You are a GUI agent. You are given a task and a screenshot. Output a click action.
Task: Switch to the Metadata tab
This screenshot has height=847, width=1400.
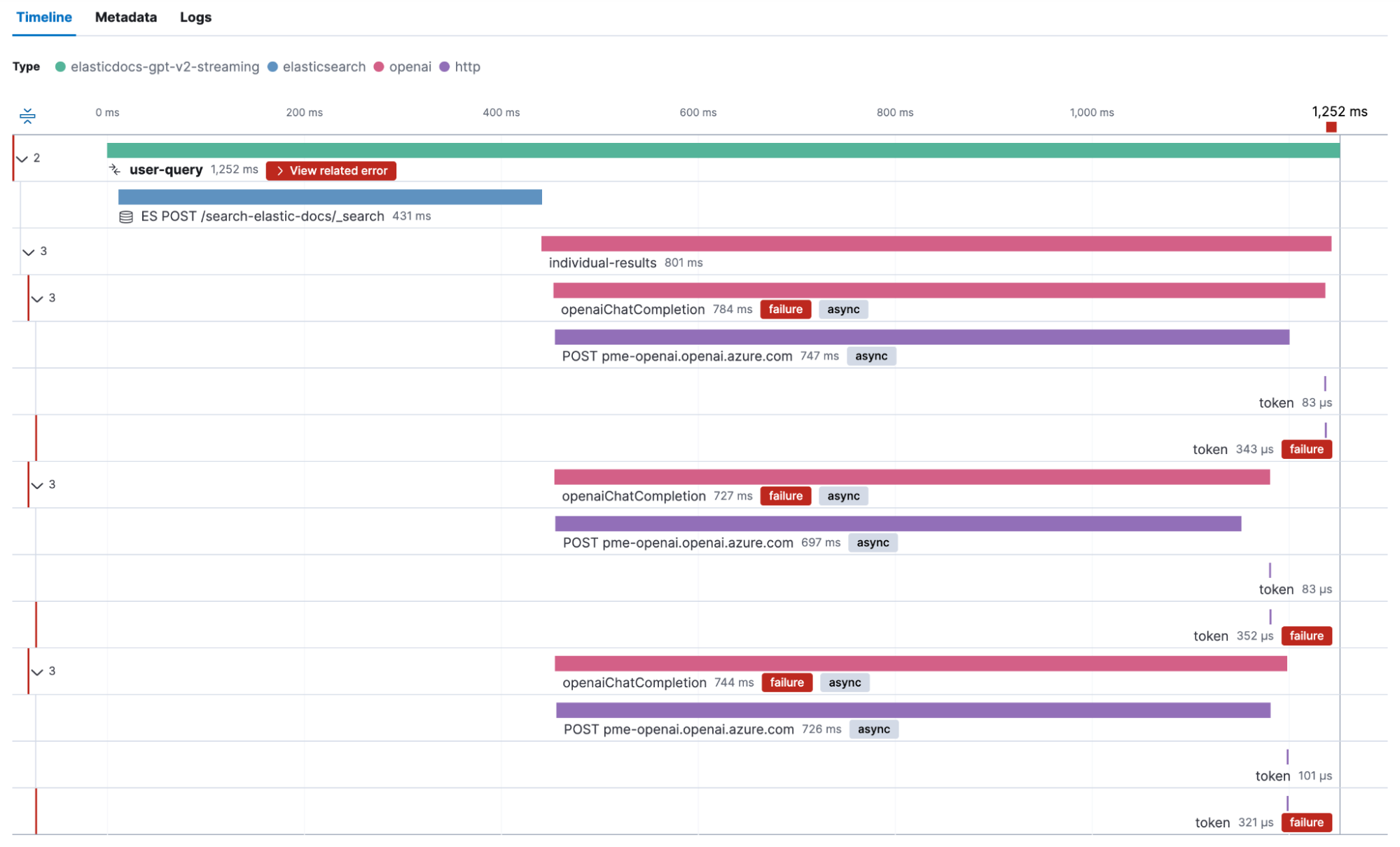tap(125, 17)
